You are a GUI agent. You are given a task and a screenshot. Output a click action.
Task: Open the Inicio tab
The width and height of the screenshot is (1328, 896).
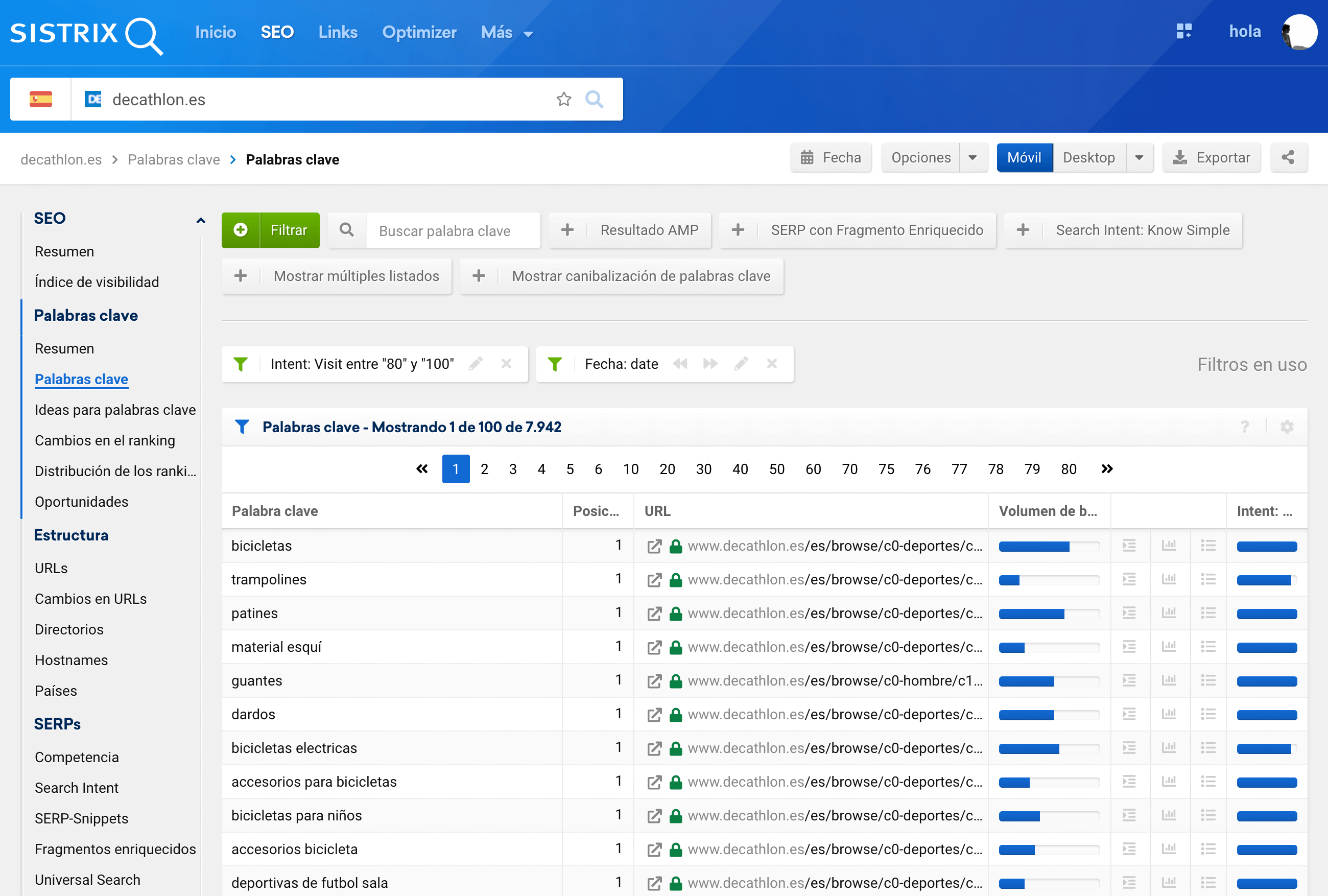coord(216,33)
